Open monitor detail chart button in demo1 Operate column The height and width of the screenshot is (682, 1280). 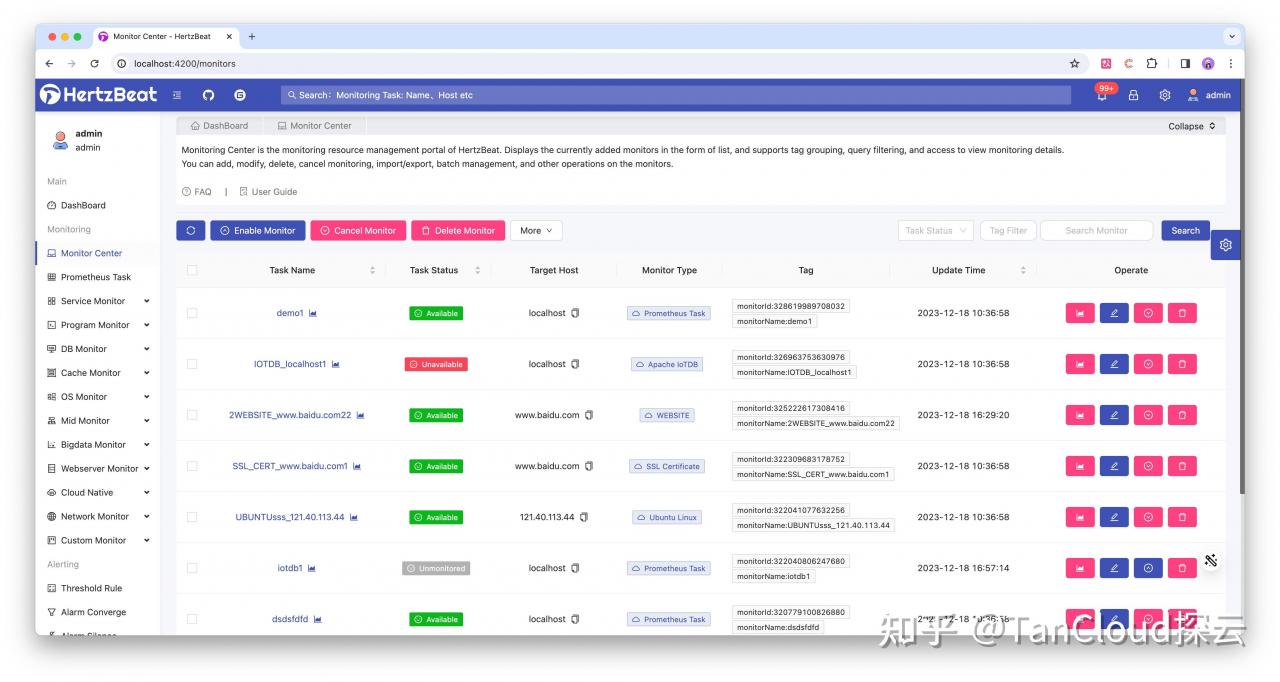[1080, 313]
